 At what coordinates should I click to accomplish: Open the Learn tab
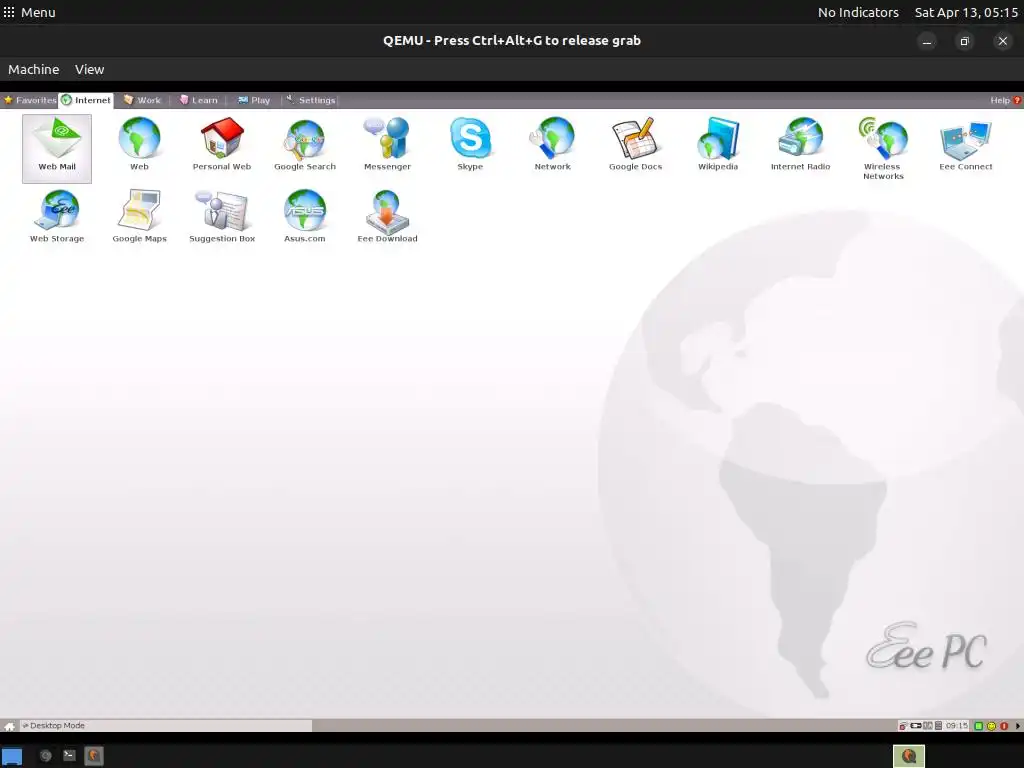[x=199, y=100]
